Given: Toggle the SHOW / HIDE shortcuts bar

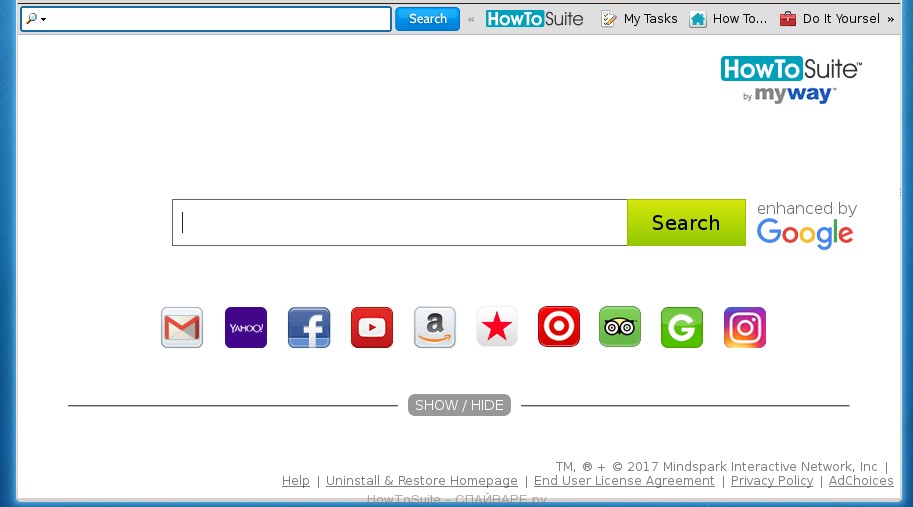Looking at the screenshot, I should pyautogui.click(x=459, y=405).
